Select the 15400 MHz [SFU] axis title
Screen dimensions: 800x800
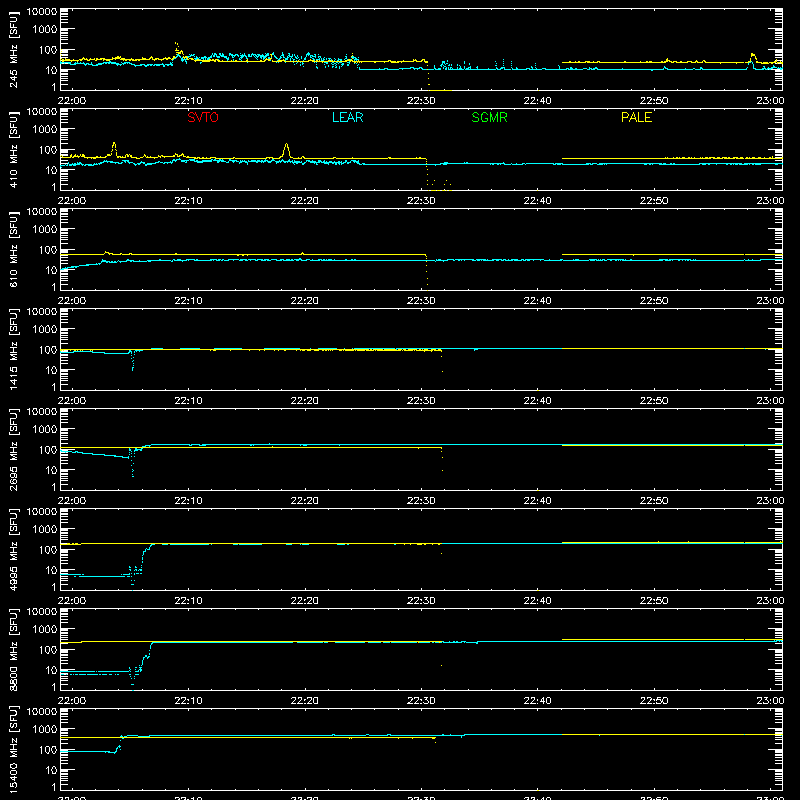pyautogui.click(x=14, y=749)
